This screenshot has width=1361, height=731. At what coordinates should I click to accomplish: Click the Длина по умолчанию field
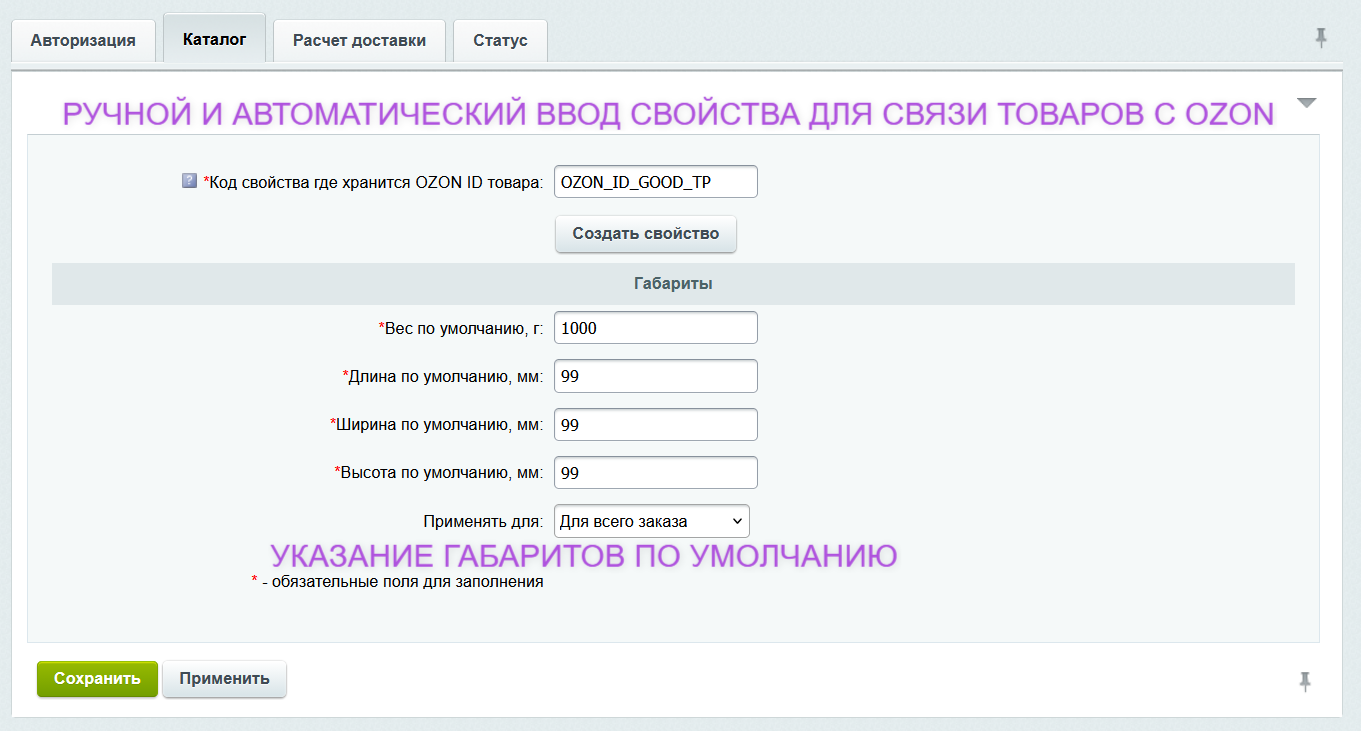coord(656,377)
